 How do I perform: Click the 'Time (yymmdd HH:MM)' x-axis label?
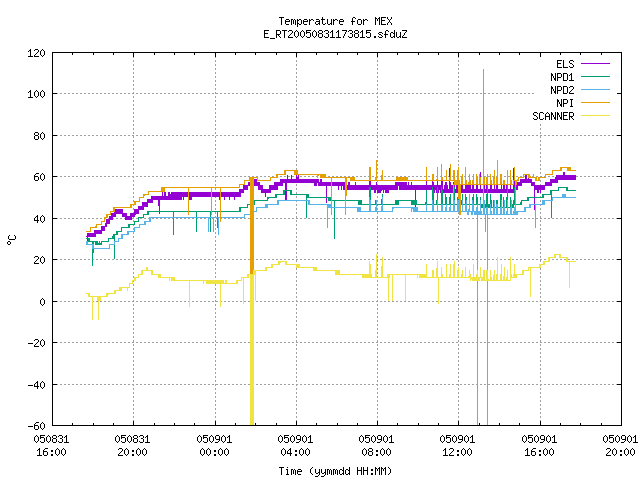335,471
